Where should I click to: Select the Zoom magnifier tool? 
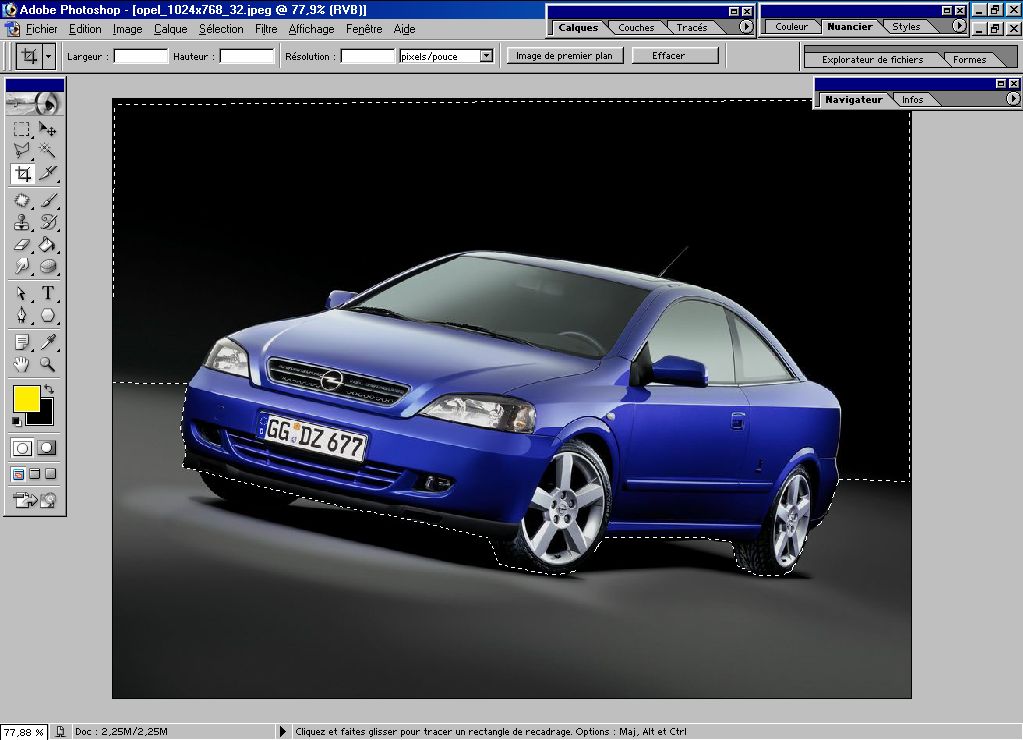click(48, 364)
